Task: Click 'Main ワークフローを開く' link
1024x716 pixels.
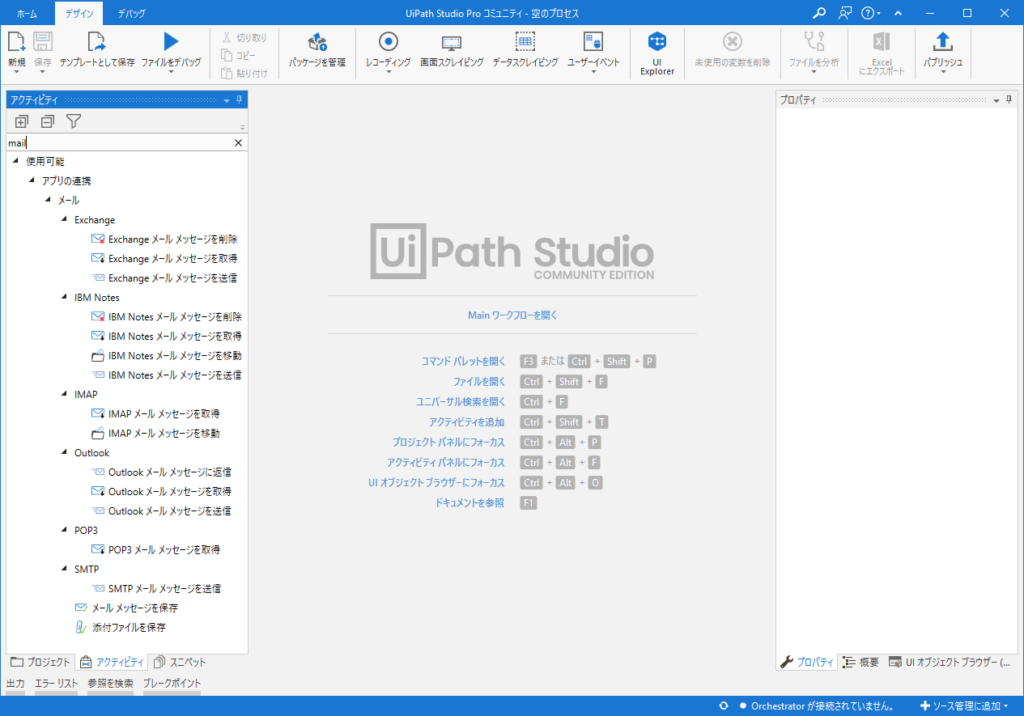Action: pyautogui.click(x=512, y=315)
